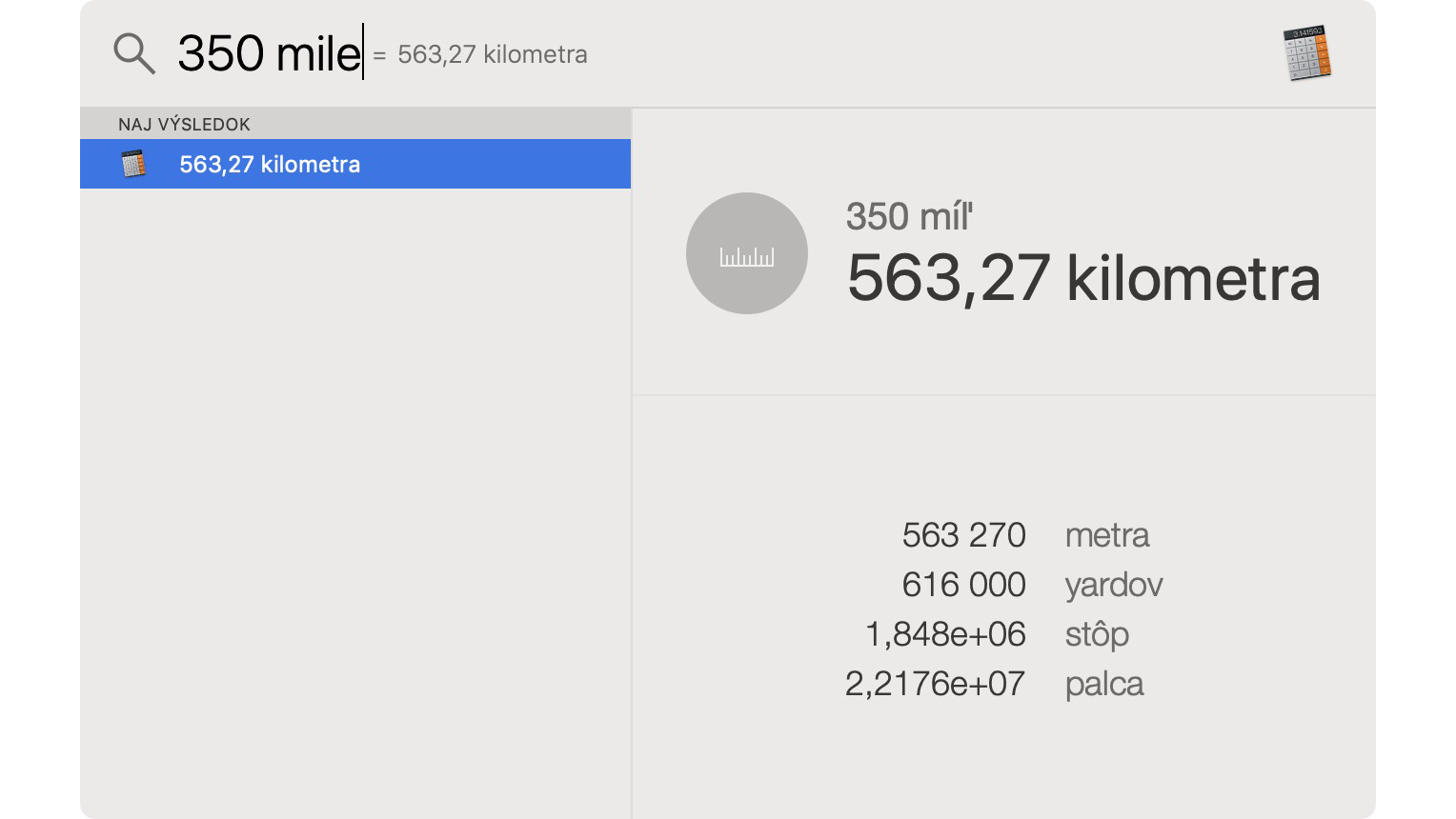Screen dimensions: 1456x819
Task: Click the 616 000 yards value
Action: tap(963, 585)
